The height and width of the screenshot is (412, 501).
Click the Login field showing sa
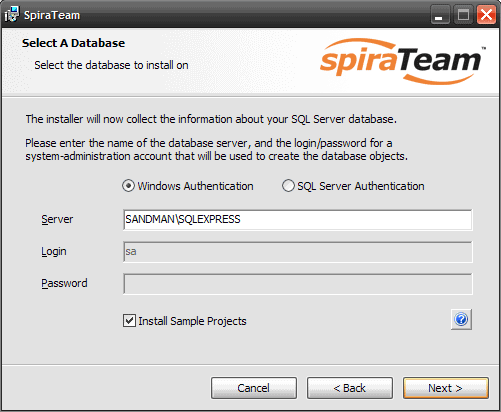(298, 252)
